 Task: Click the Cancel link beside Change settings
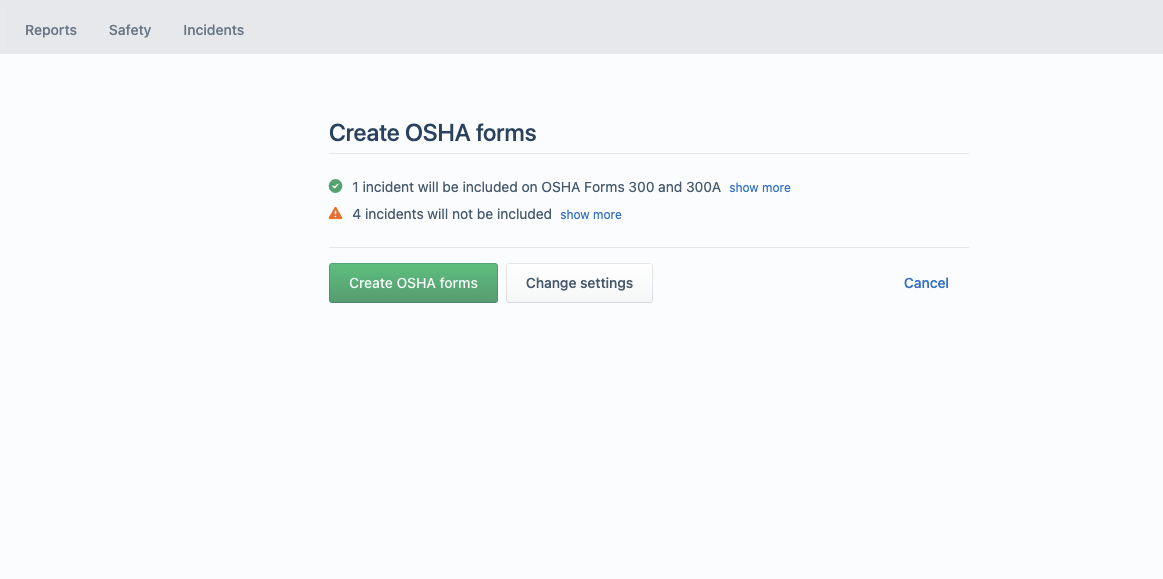pyautogui.click(x=926, y=282)
